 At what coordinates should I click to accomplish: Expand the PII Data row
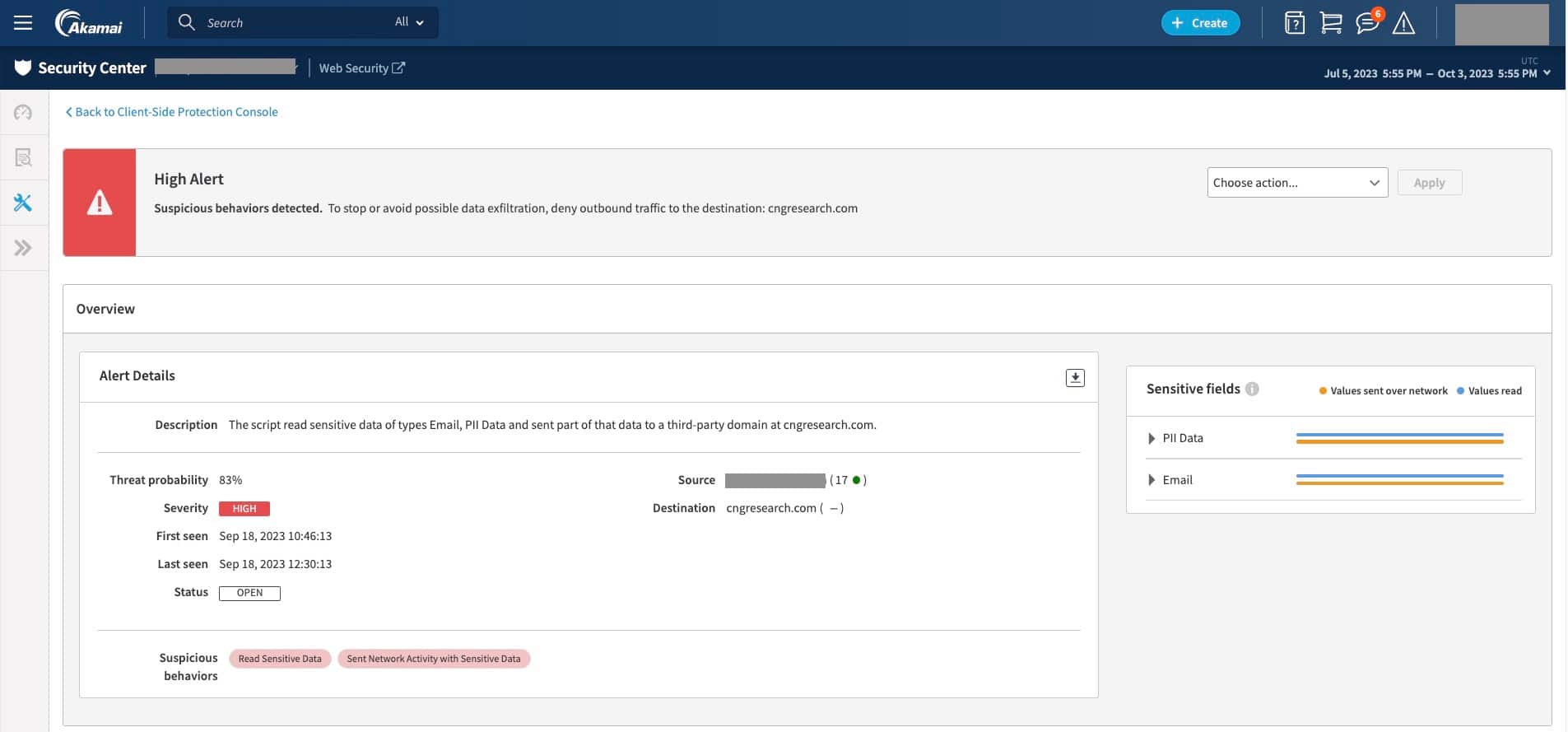[x=1152, y=439]
